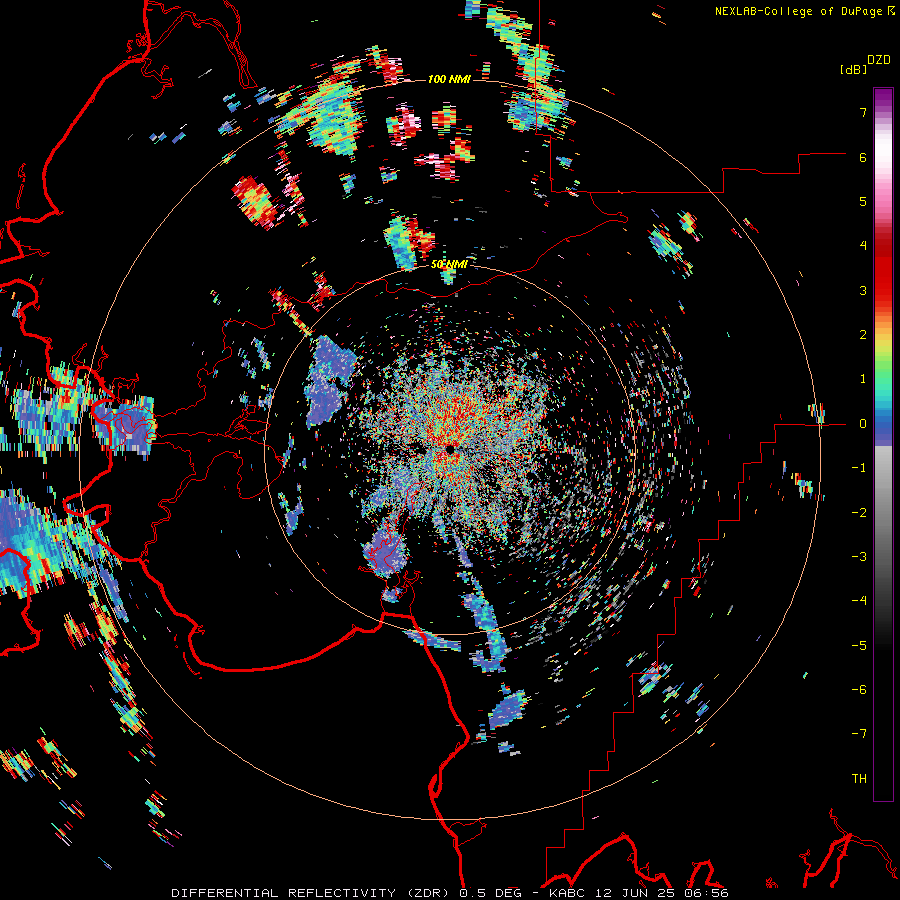900x900 pixels.
Task: Click the 100 NMI range ring label
Action: pos(449,79)
